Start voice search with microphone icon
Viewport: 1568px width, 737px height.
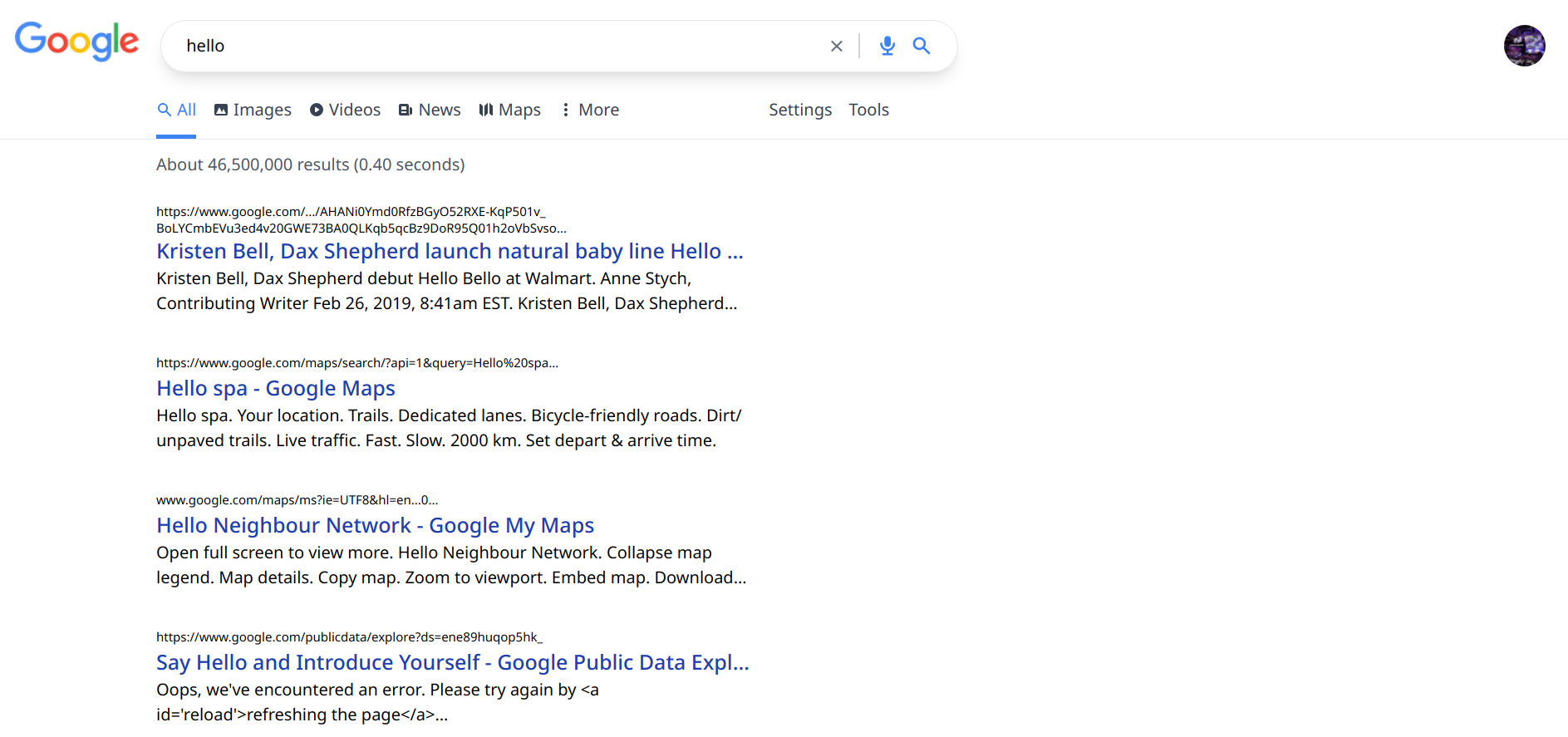click(x=887, y=46)
